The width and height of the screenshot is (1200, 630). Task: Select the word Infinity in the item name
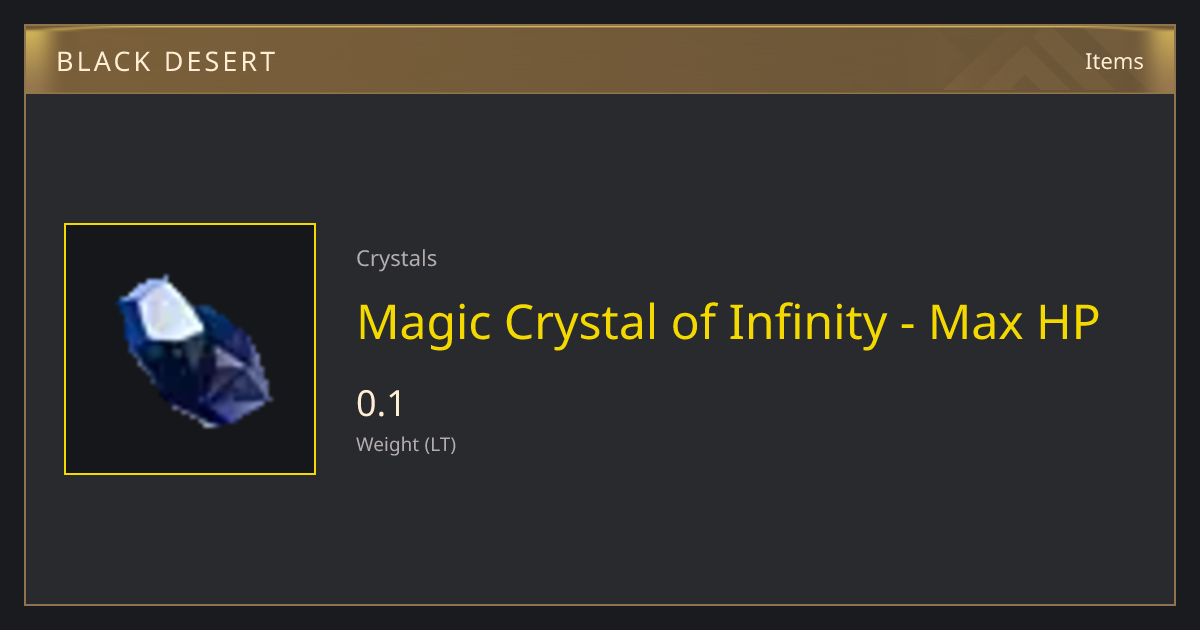(x=806, y=323)
